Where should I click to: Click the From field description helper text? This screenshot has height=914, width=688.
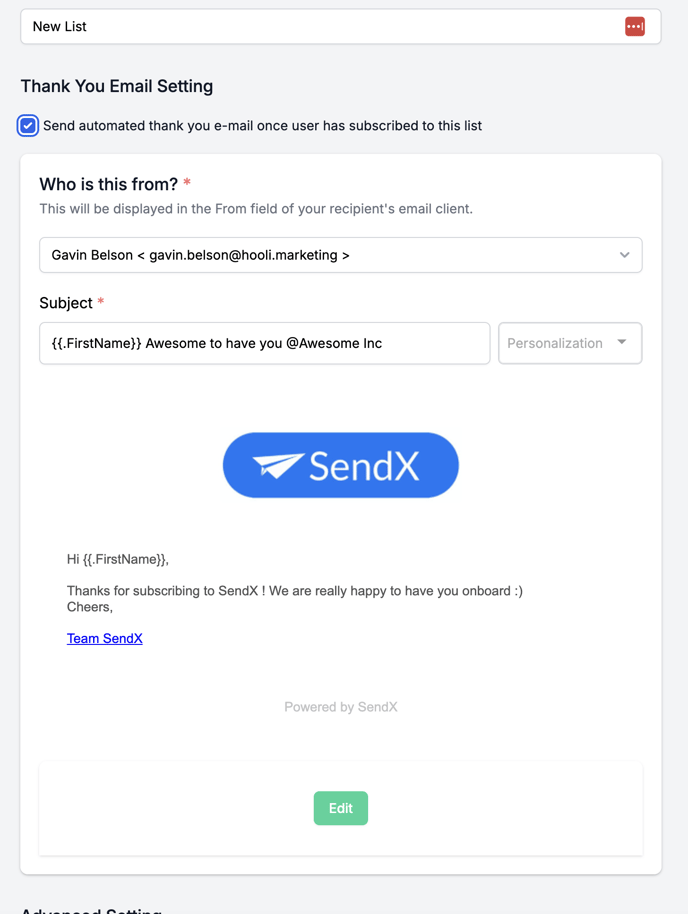[256, 209]
